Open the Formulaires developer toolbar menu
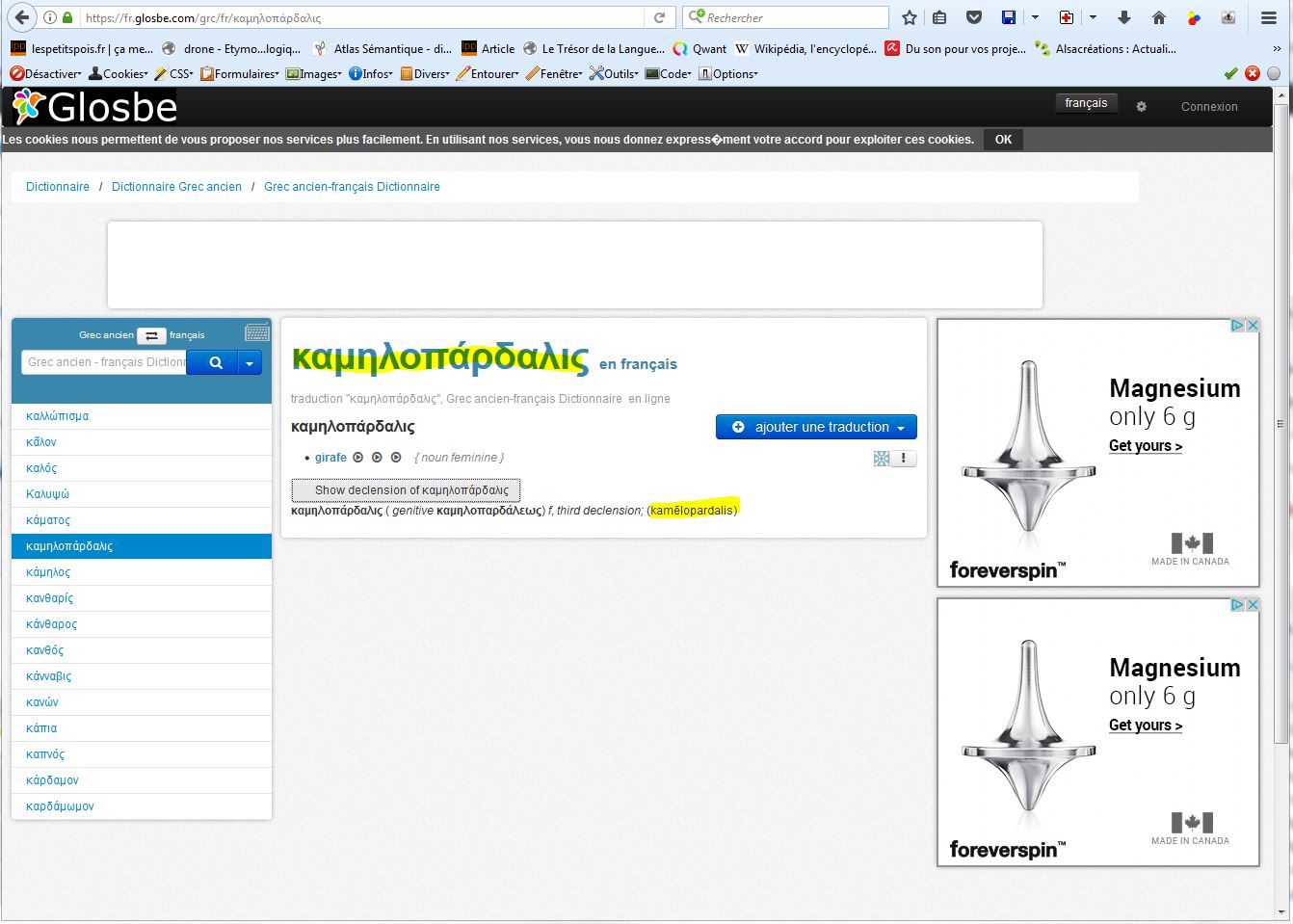The height and width of the screenshot is (924, 1293). pos(240,73)
